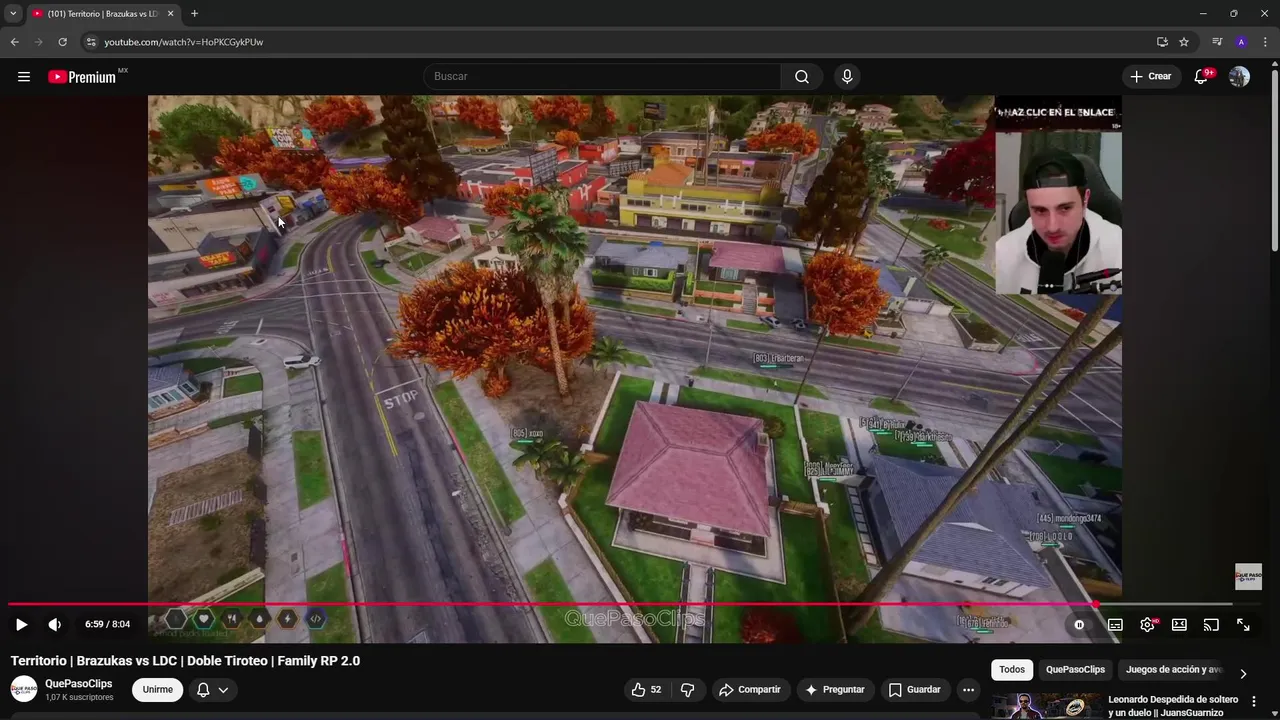This screenshot has width=1280, height=720.
Task: Expand the subscription notification bell dropdown
Action: click(212, 690)
